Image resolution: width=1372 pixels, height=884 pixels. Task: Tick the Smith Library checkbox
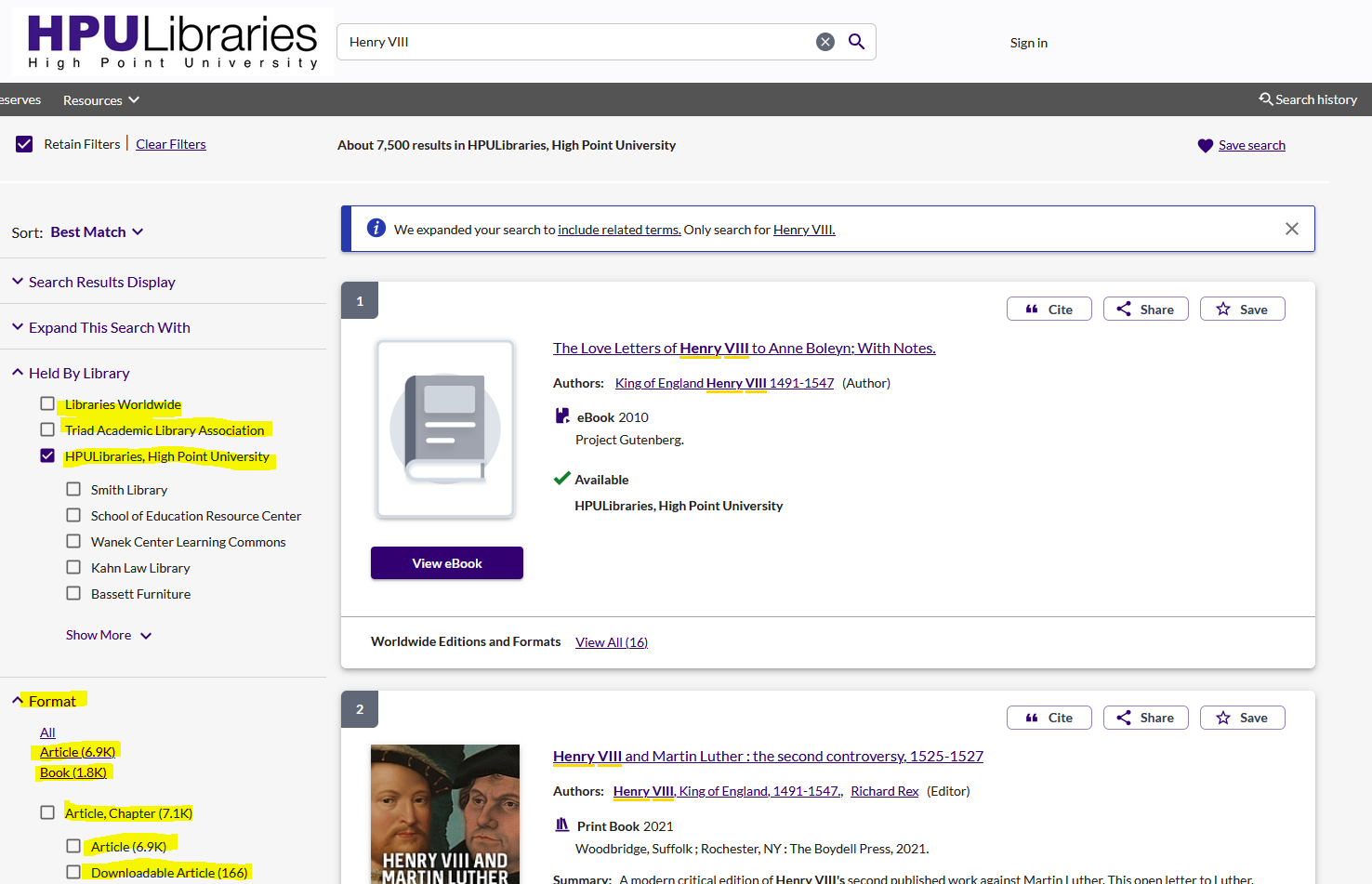pyautogui.click(x=73, y=489)
